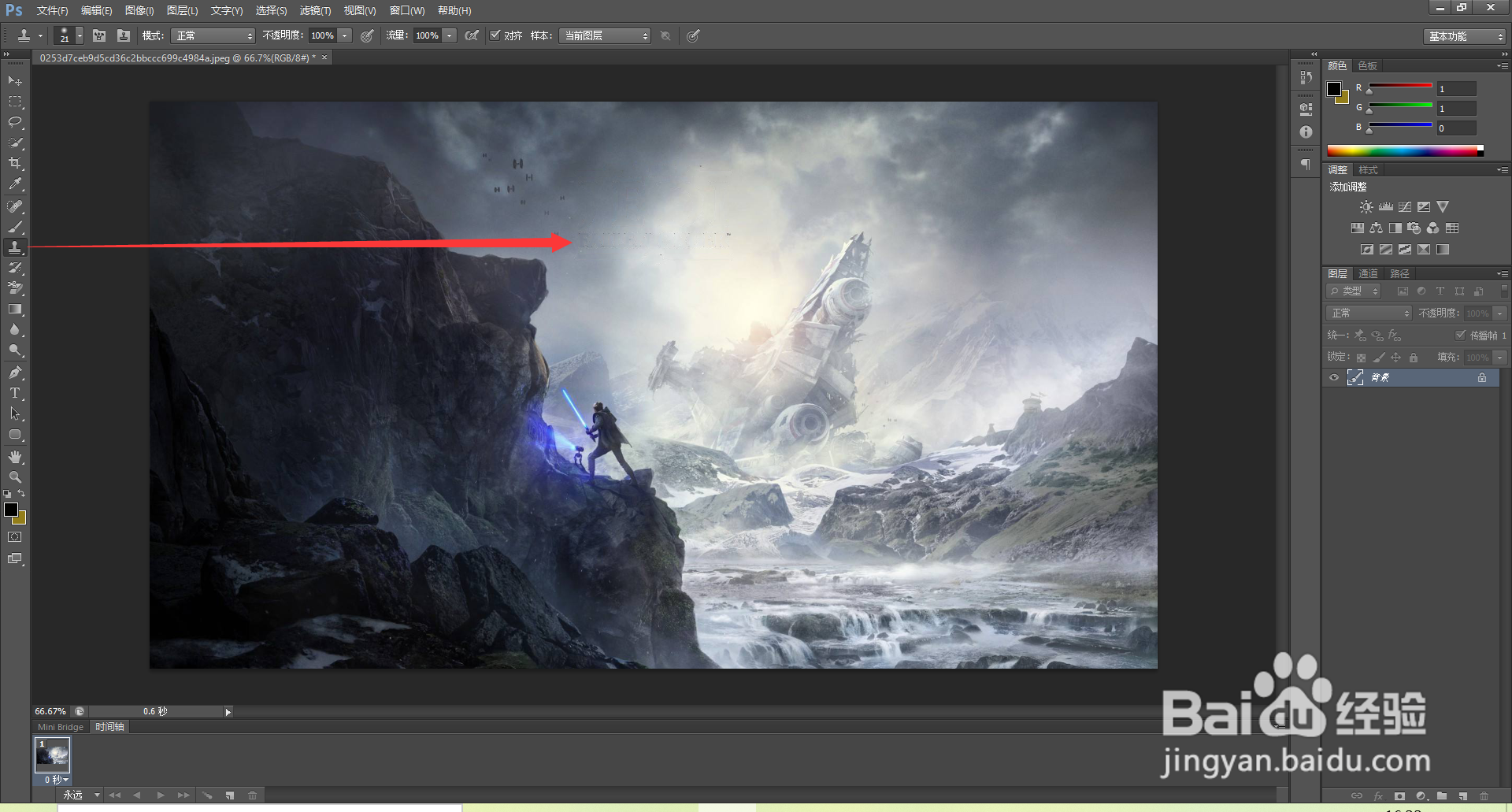Select the Hand tool
1512x812 pixels.
pos(15,457)
